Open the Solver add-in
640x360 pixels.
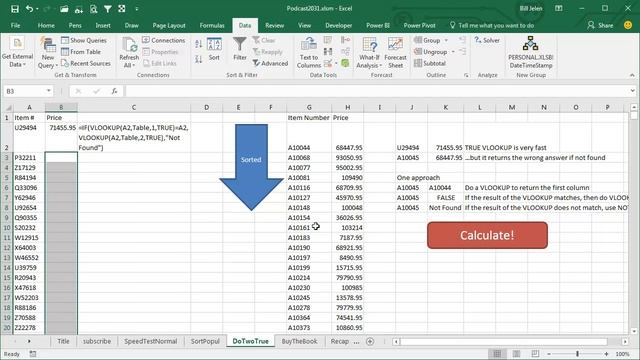tap(487, 40)
